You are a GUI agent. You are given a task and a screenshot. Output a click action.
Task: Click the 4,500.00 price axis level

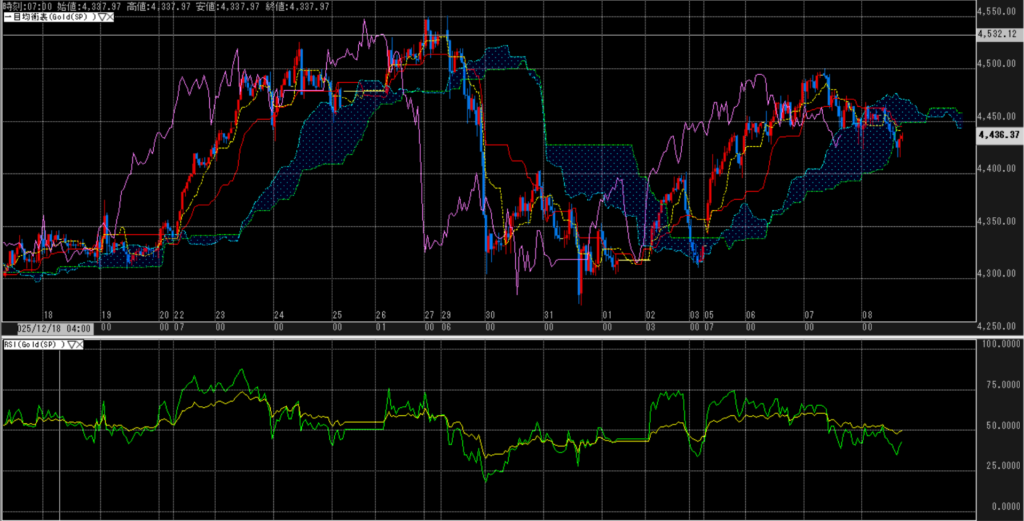tap(997, 63)
